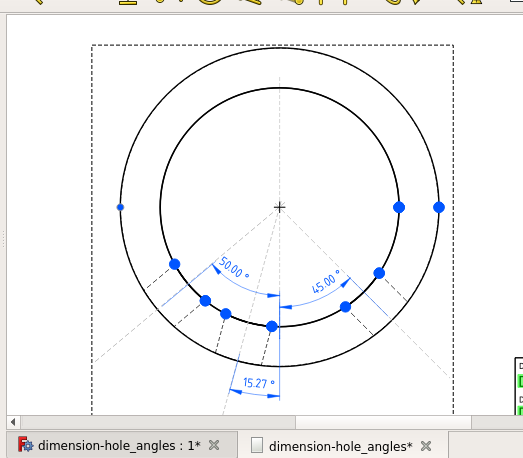This screenshot has height=458, width=523.
Task: Switch to the "dimension-hole_angles*" page tab
Action: 343,445
